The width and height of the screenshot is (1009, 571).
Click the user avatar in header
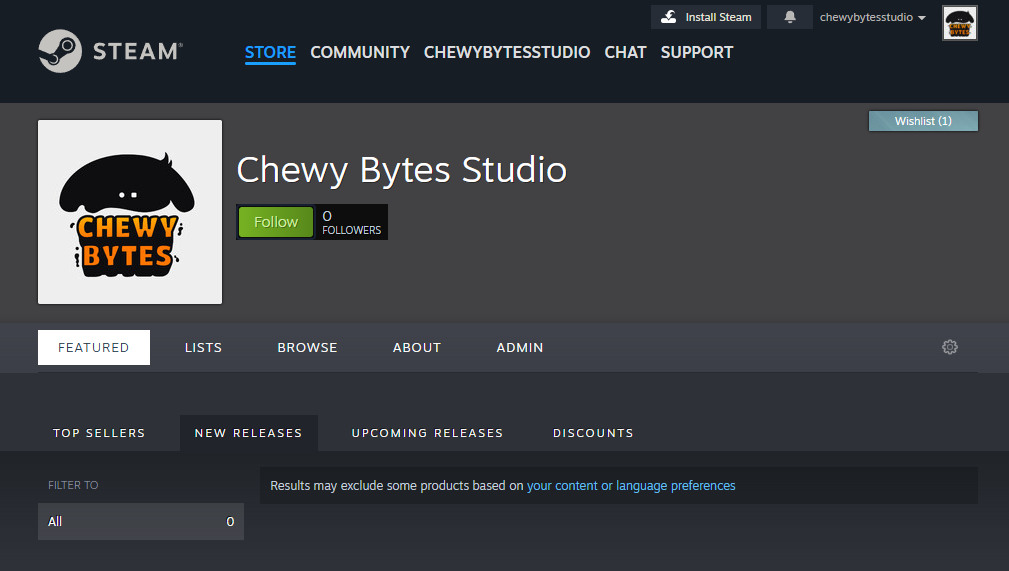pyautogui.click(x=959, y=23)
